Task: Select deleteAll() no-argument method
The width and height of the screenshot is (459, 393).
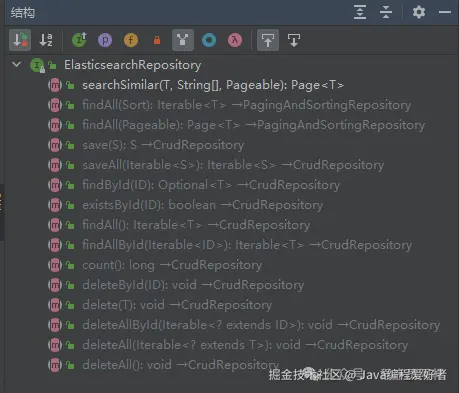Action: click(x=180, y=365)
